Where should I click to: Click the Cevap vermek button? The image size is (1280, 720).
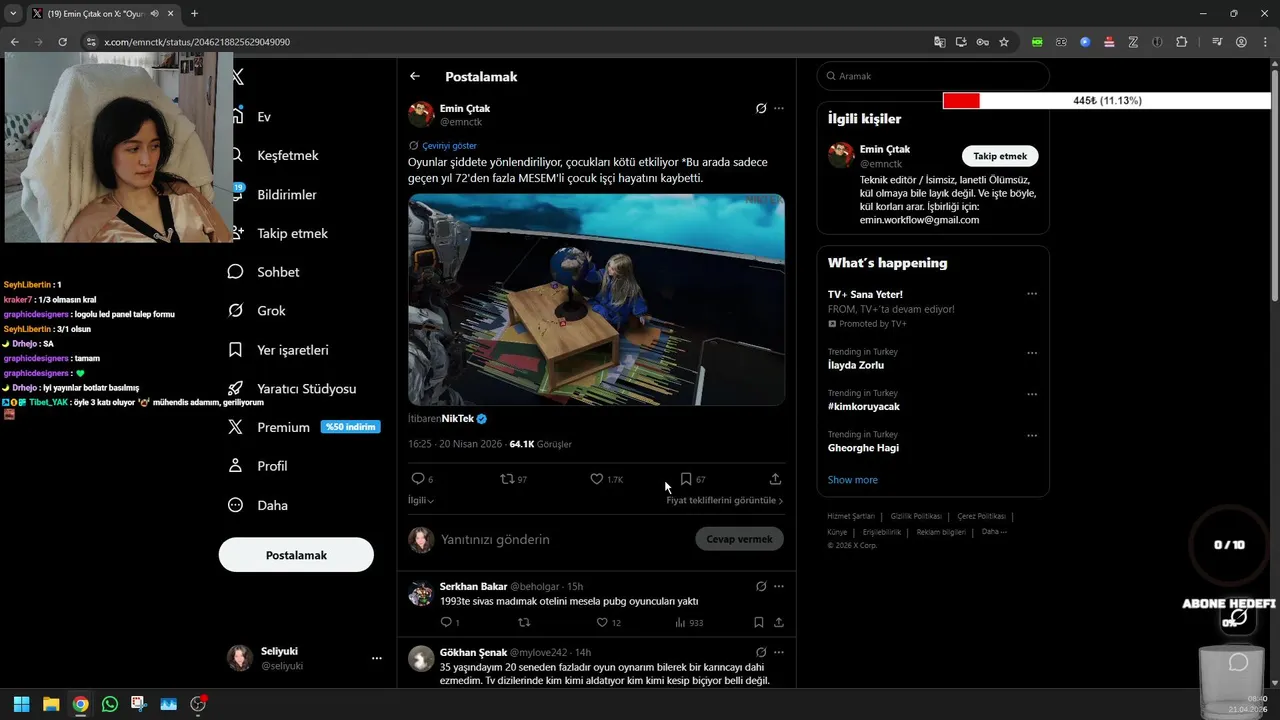[739, 539]
